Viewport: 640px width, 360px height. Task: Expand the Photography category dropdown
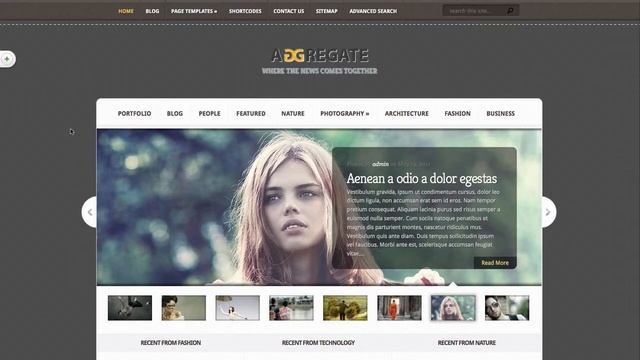(x=344, y=113)
